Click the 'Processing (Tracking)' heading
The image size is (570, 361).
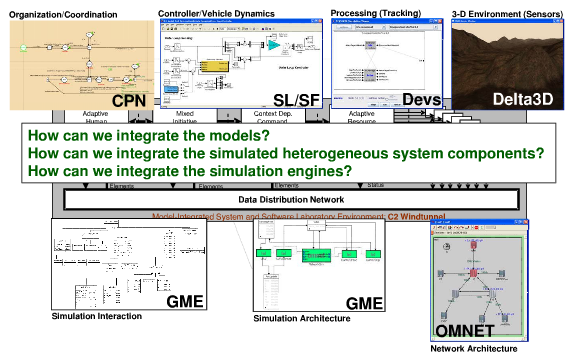(x=376, y=13)
